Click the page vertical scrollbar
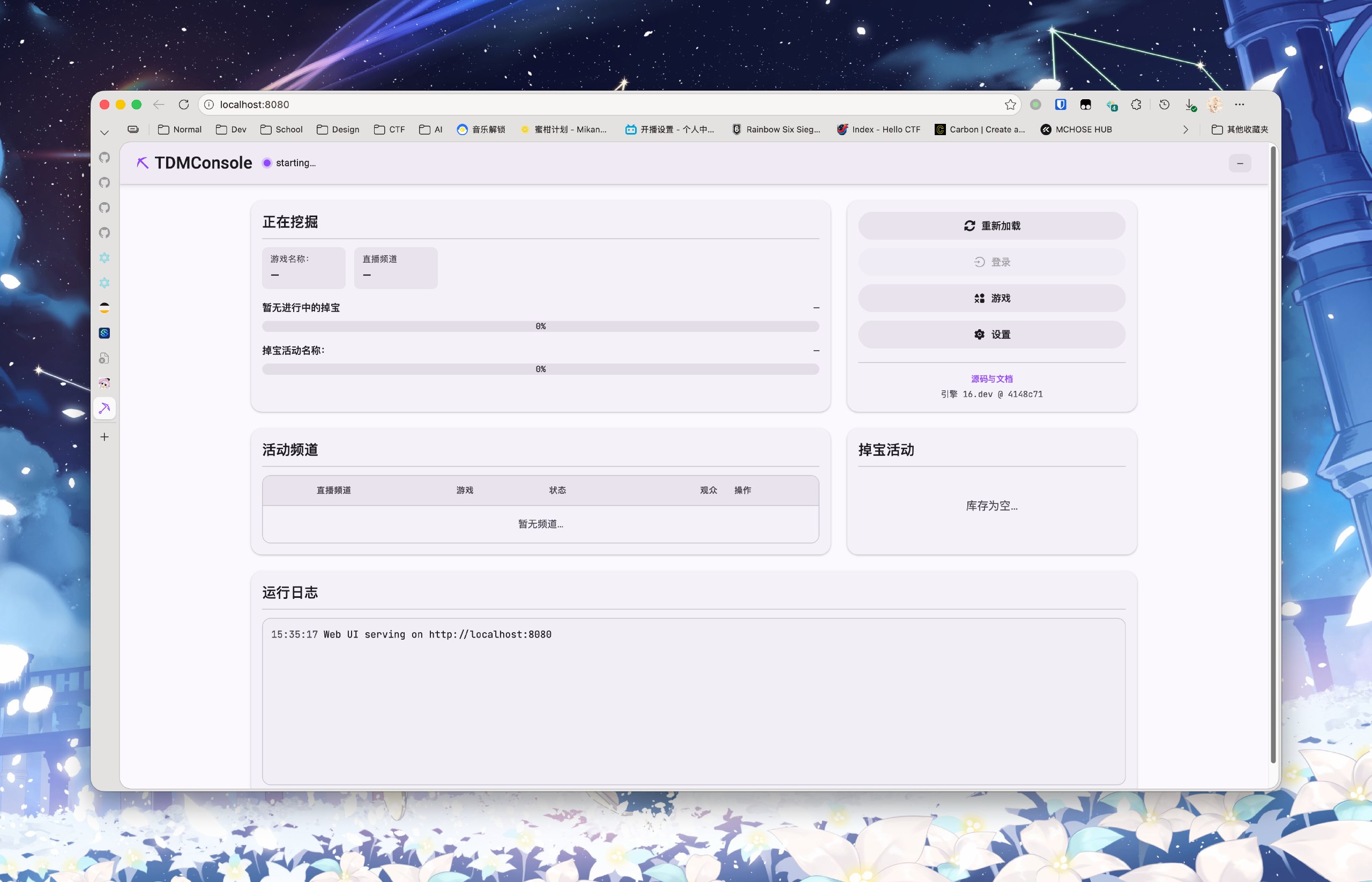 [x=1273, y=455]
